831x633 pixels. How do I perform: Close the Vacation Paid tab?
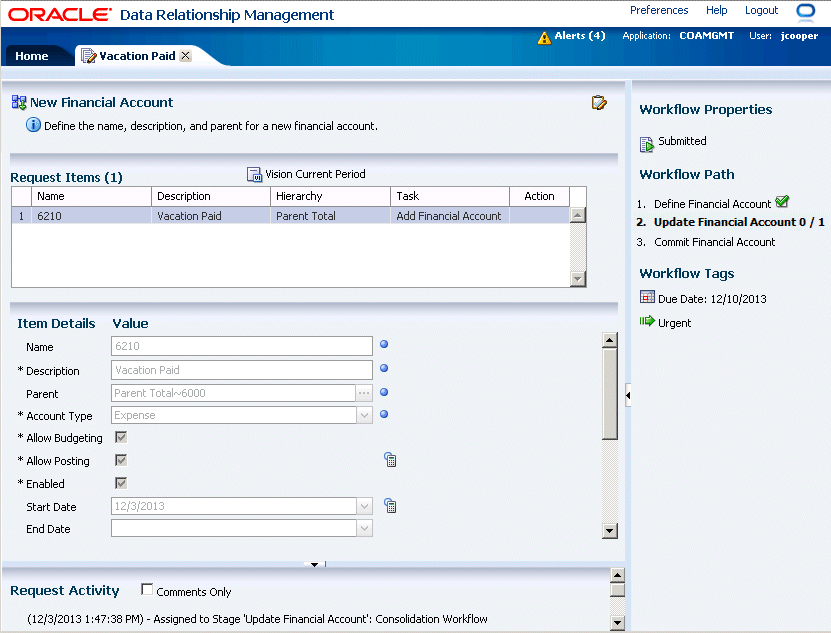[x=185, y=56]
